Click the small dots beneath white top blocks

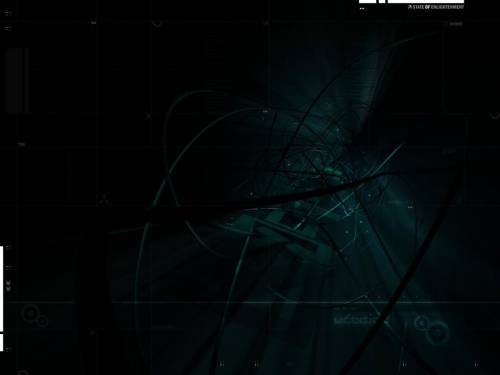362,9
